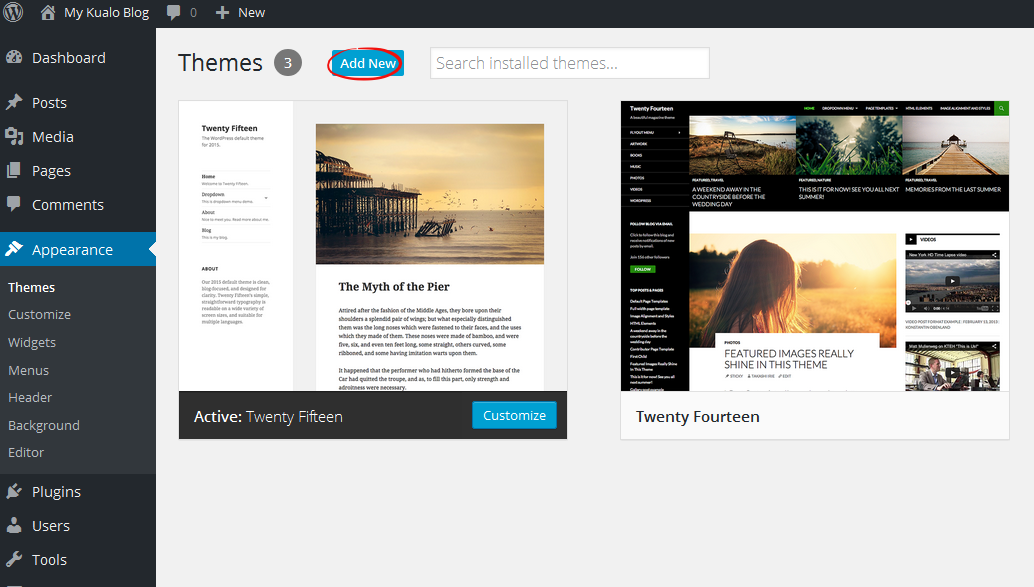
Task: Click the Tools wrench icon
Action: pos(14,559)
